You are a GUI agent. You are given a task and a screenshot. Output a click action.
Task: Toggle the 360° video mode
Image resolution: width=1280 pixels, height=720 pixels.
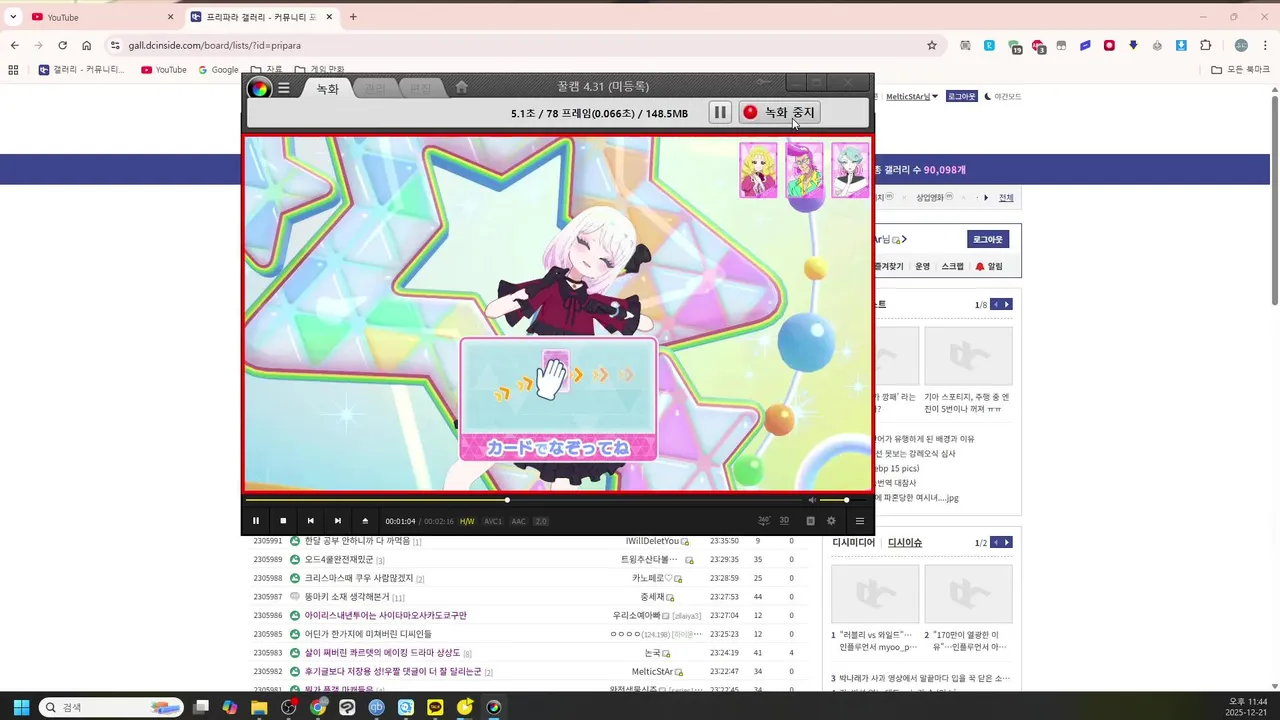tap(764, 520)
